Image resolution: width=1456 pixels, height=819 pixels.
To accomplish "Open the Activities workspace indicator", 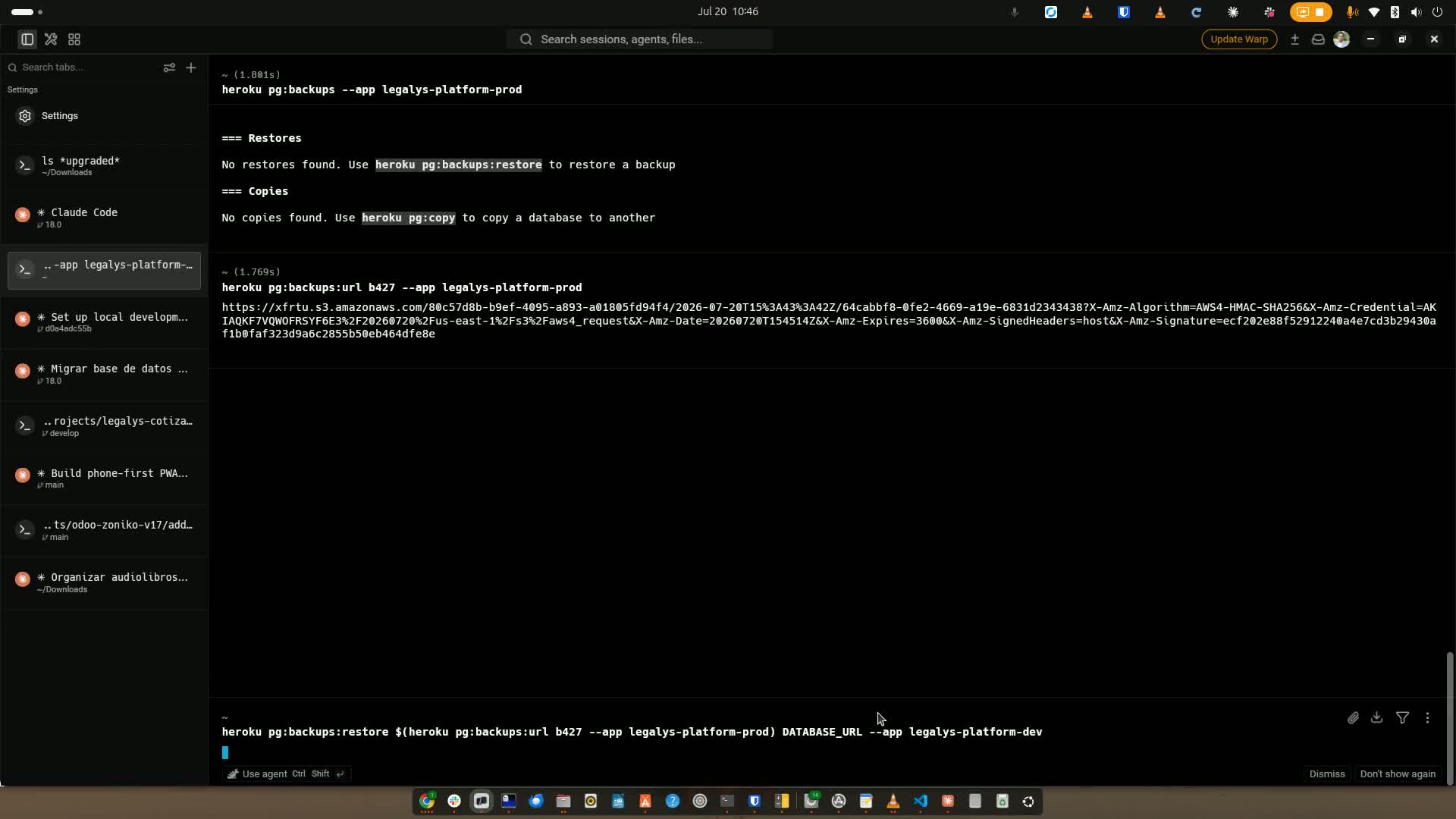I will point(27,12).
